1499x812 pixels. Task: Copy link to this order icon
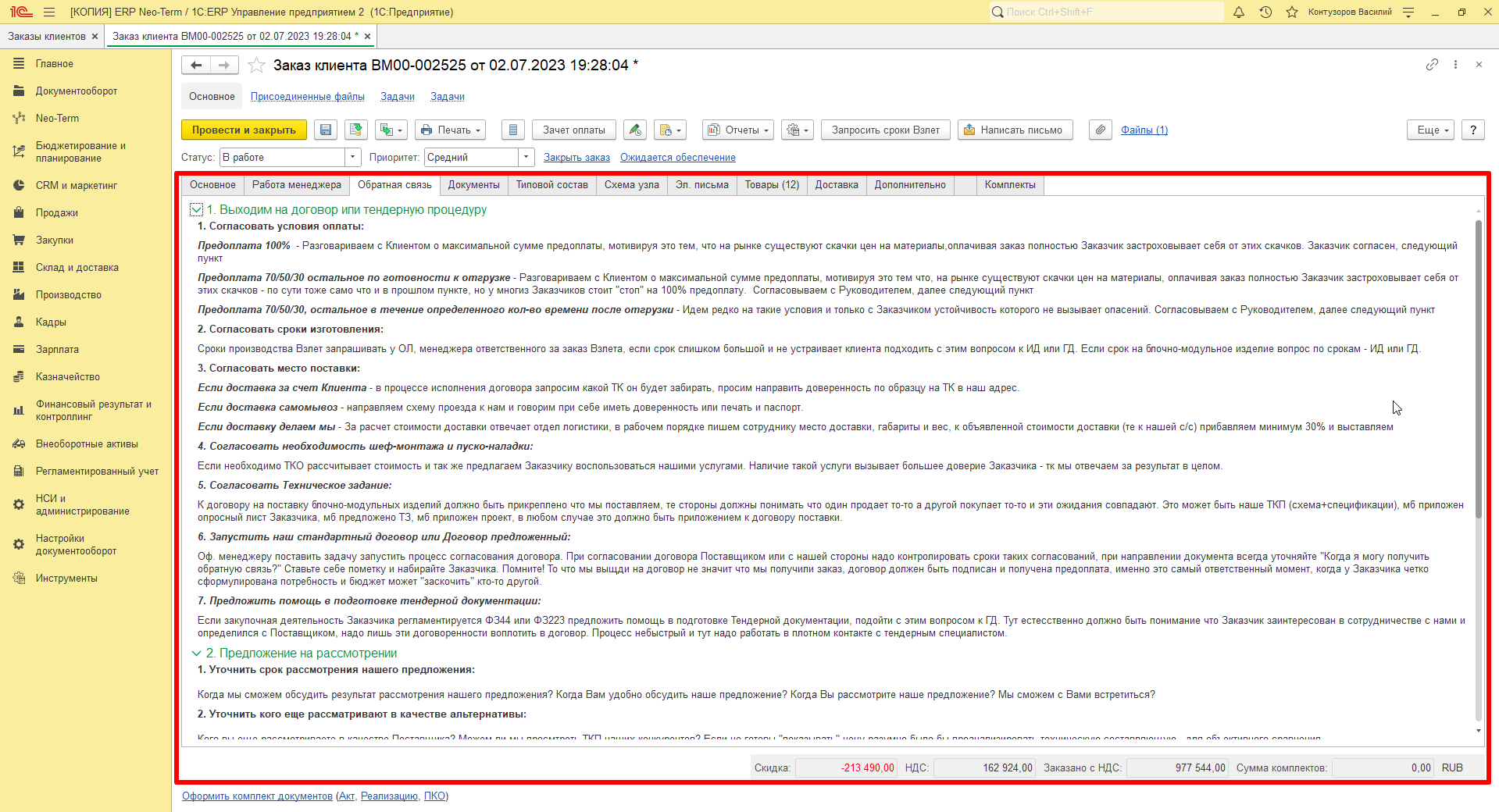pos(1432,65)
